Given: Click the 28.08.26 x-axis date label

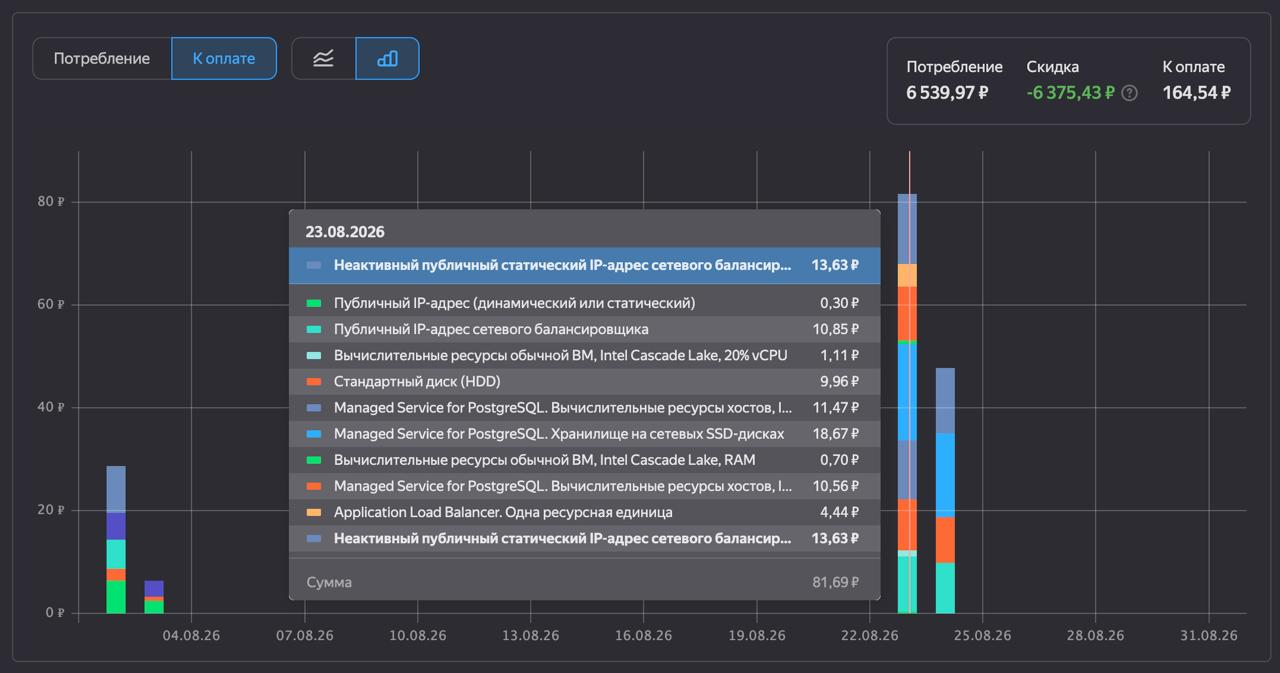Looking at the screenshot, I should point(1096,635).
